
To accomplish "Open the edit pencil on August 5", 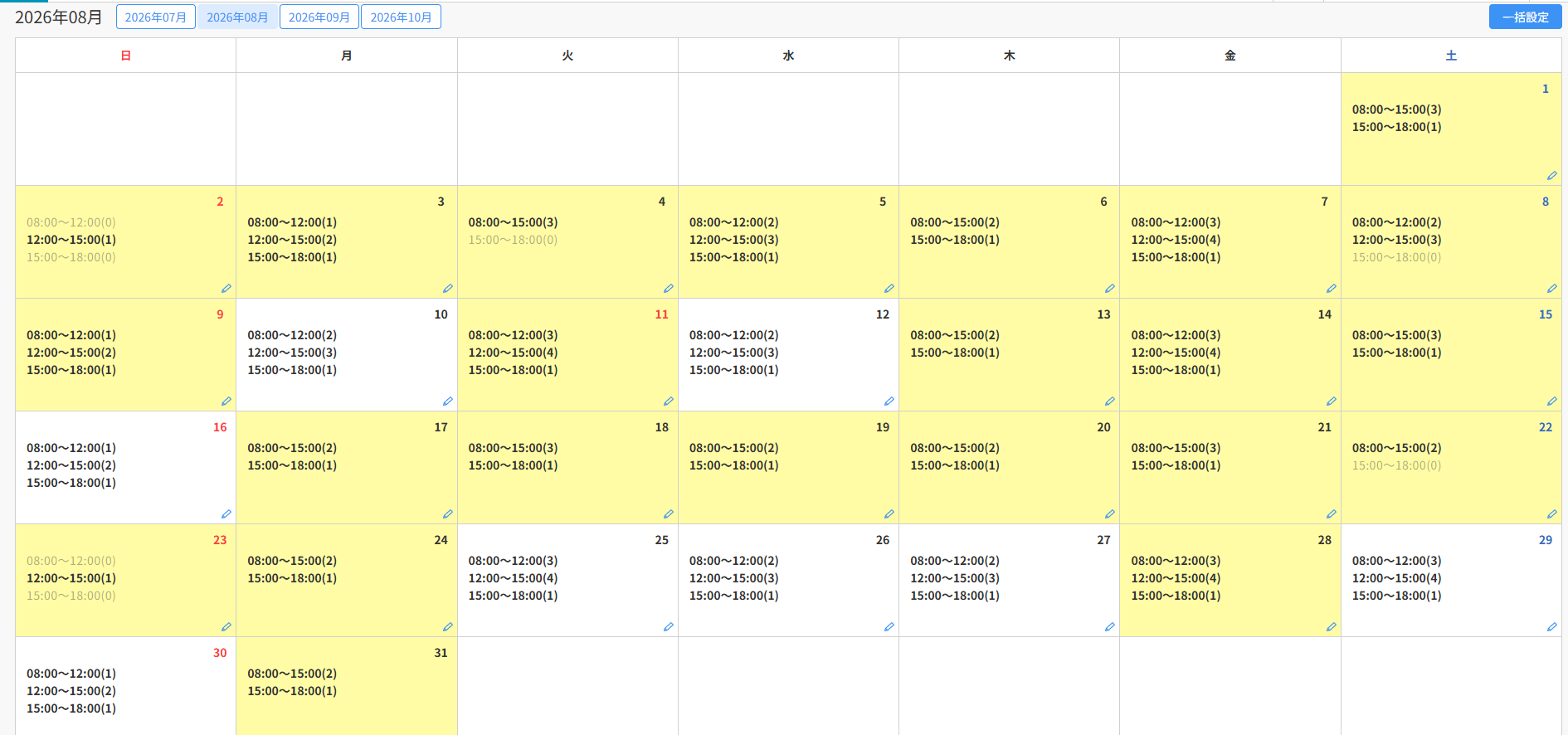I will (x=889, y=289).
